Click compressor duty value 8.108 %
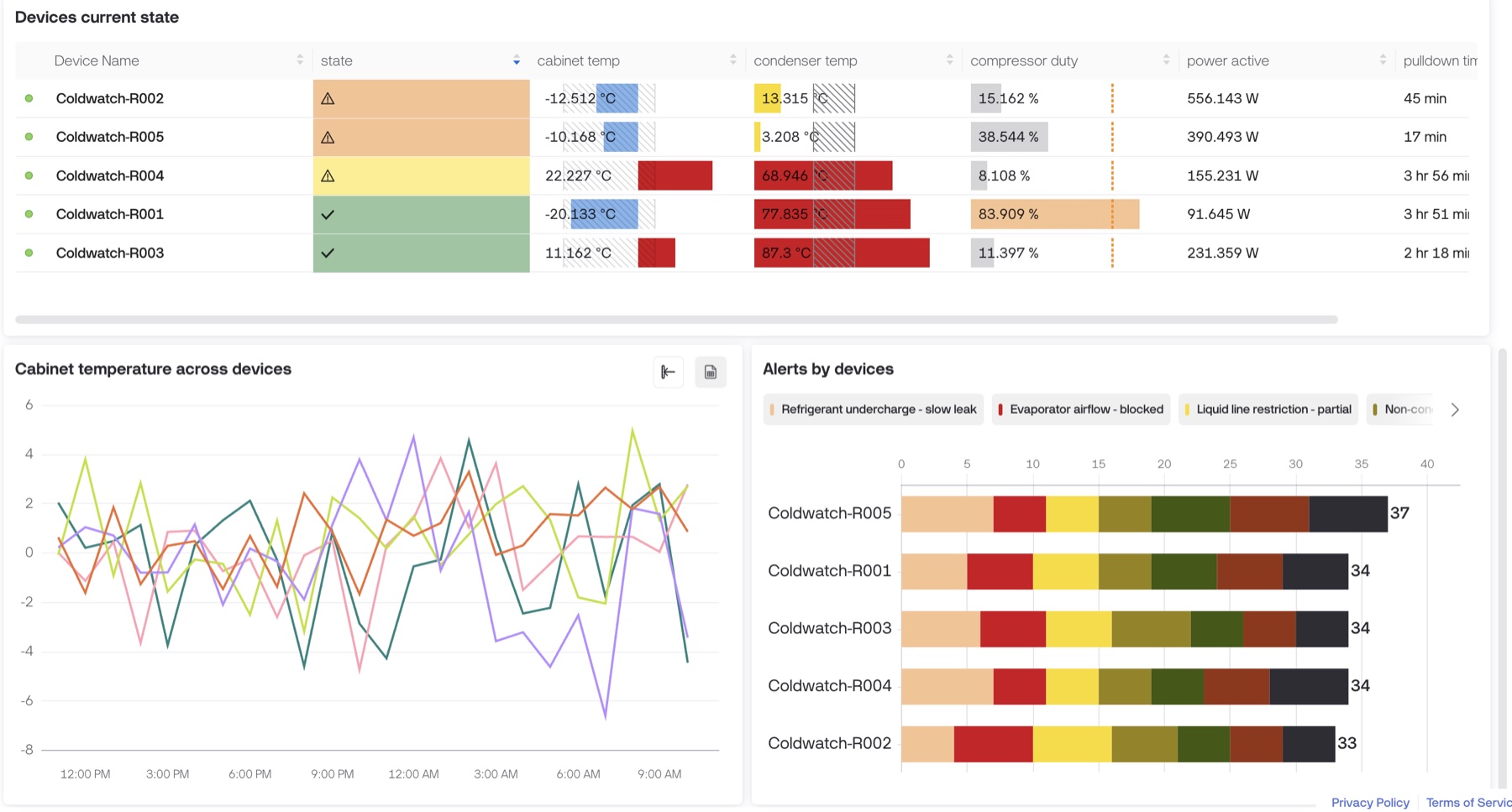This screenshot has height=812, width=1512. tap(1004, 175)
